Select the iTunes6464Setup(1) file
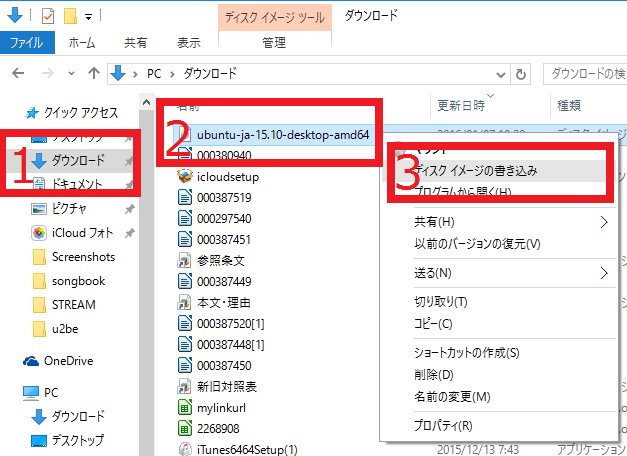 [183, 449]
